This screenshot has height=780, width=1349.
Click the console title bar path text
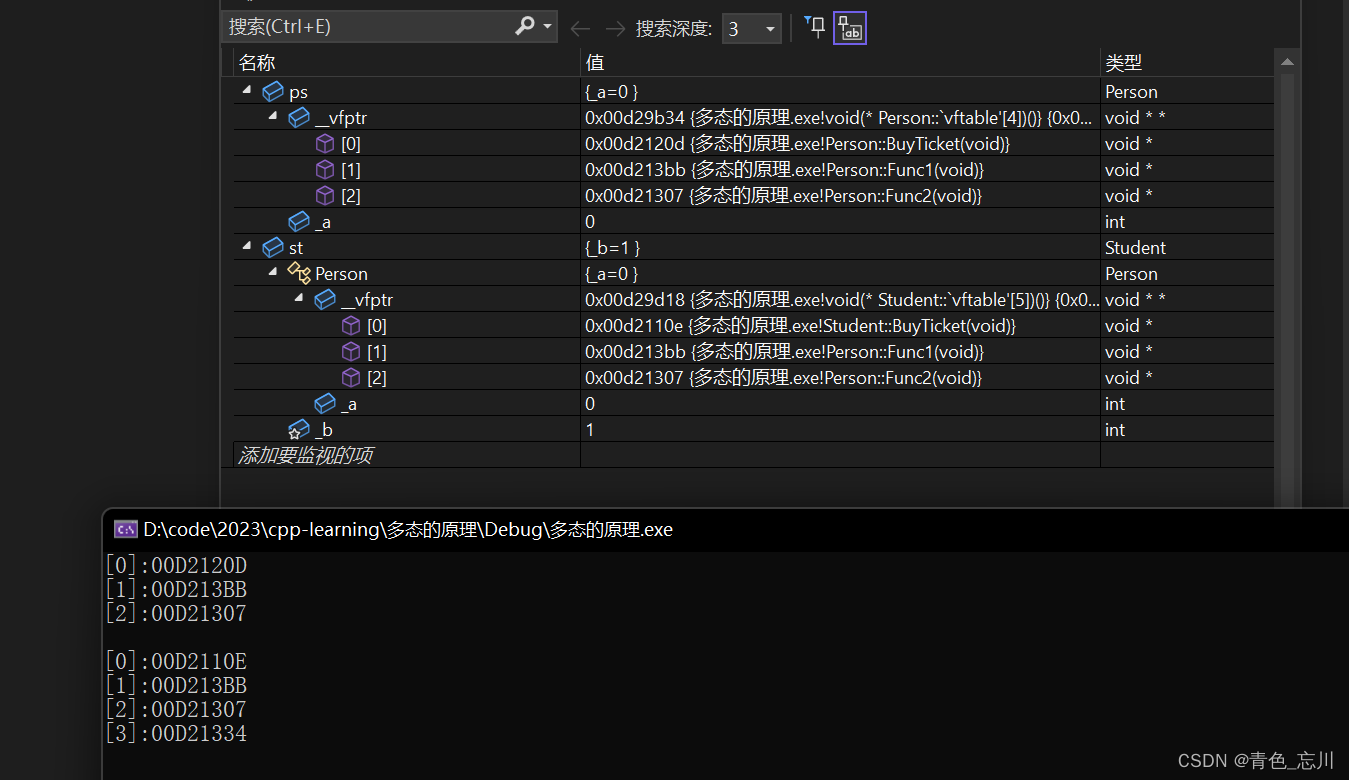408,530
